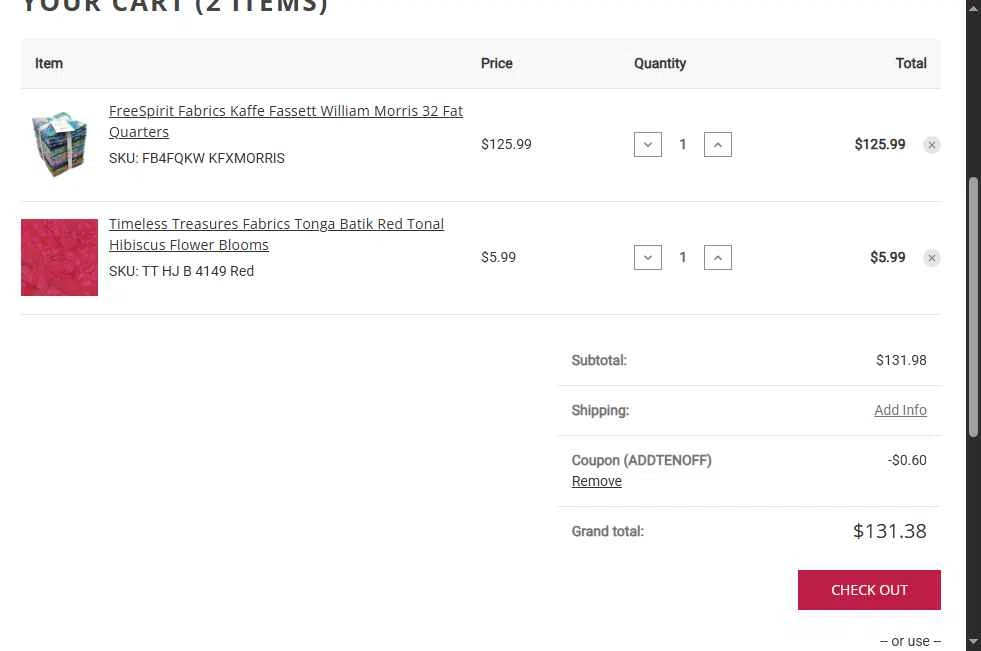Remove Tonga Batik Red item from cart
This screenshot has width=981, height=651.
(x=931, y=258)
